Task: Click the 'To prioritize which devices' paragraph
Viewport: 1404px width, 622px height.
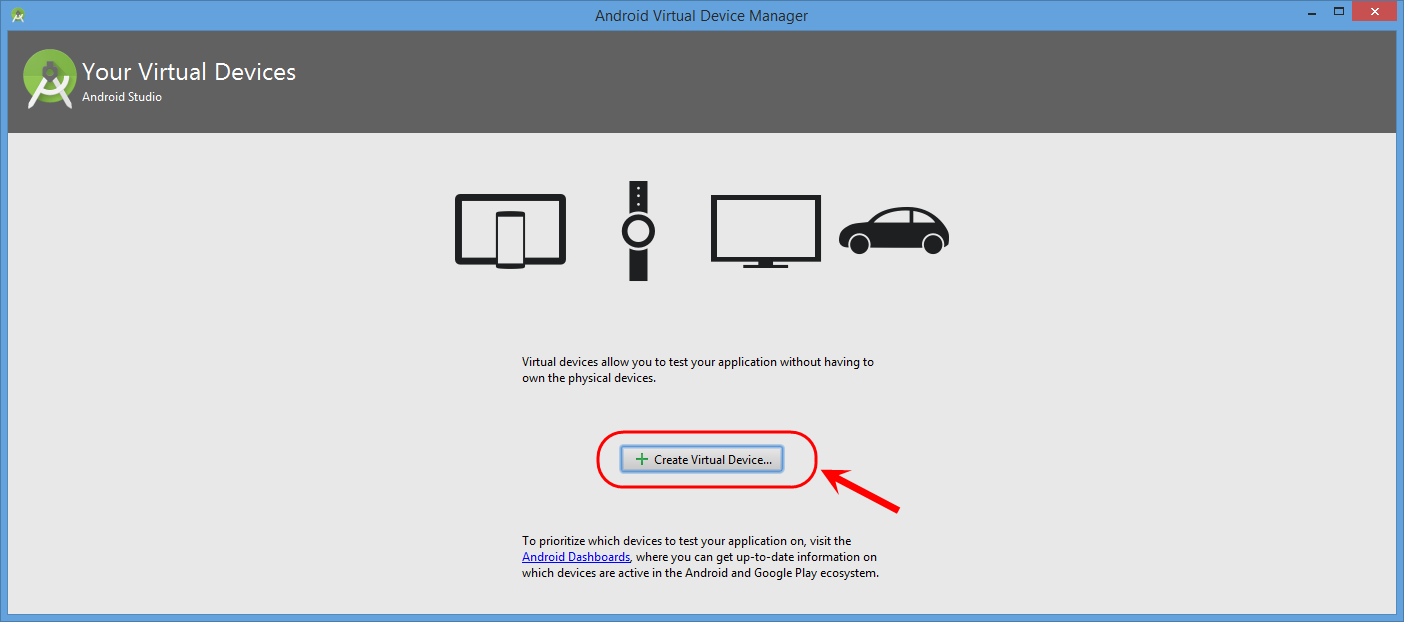Action: (x=700, y=557)
